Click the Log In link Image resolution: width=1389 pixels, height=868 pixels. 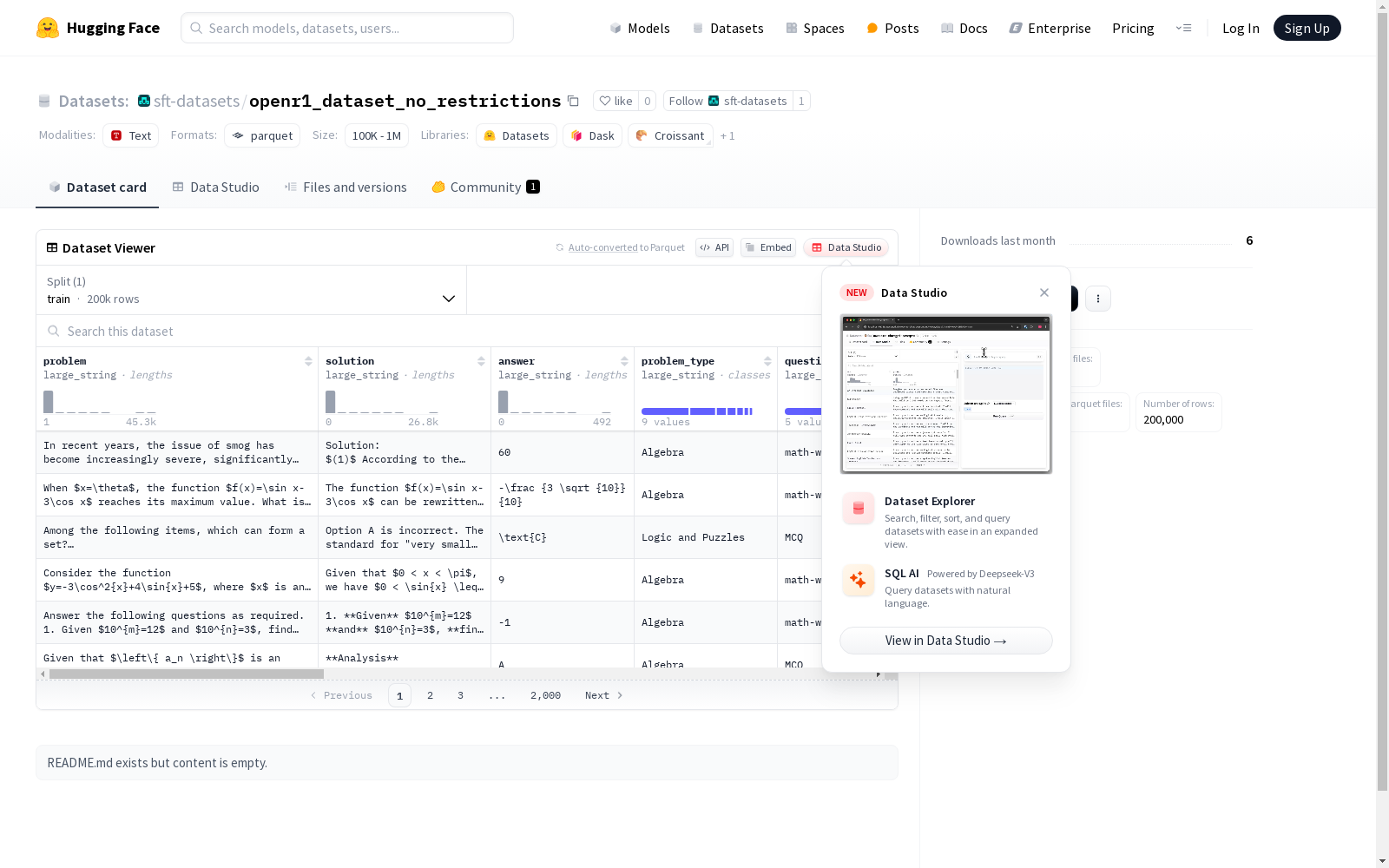(1241, 28)
